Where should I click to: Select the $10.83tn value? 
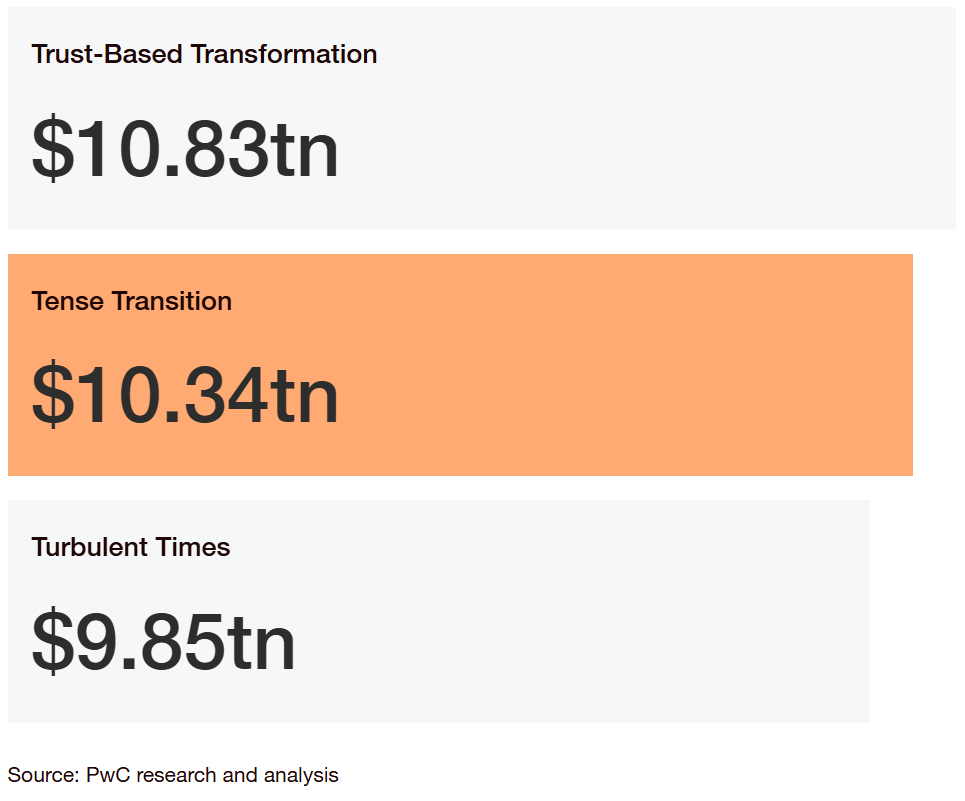(185, 148)
